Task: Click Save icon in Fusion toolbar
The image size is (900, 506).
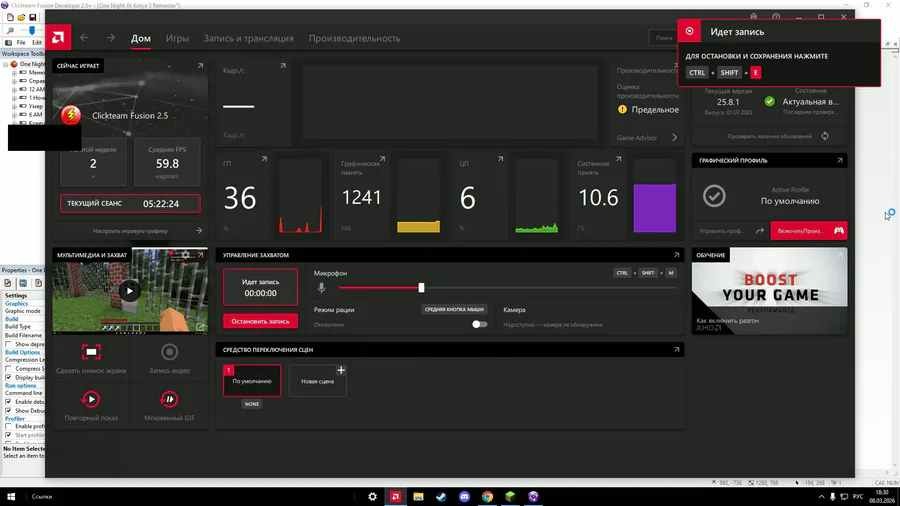Action: tap(33, 18)
